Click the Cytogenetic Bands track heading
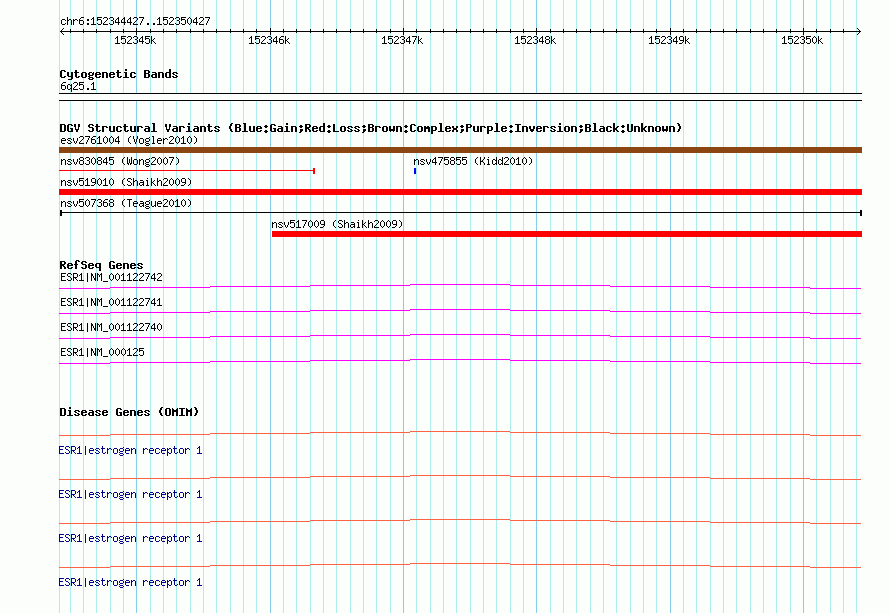 pos(119,74)
